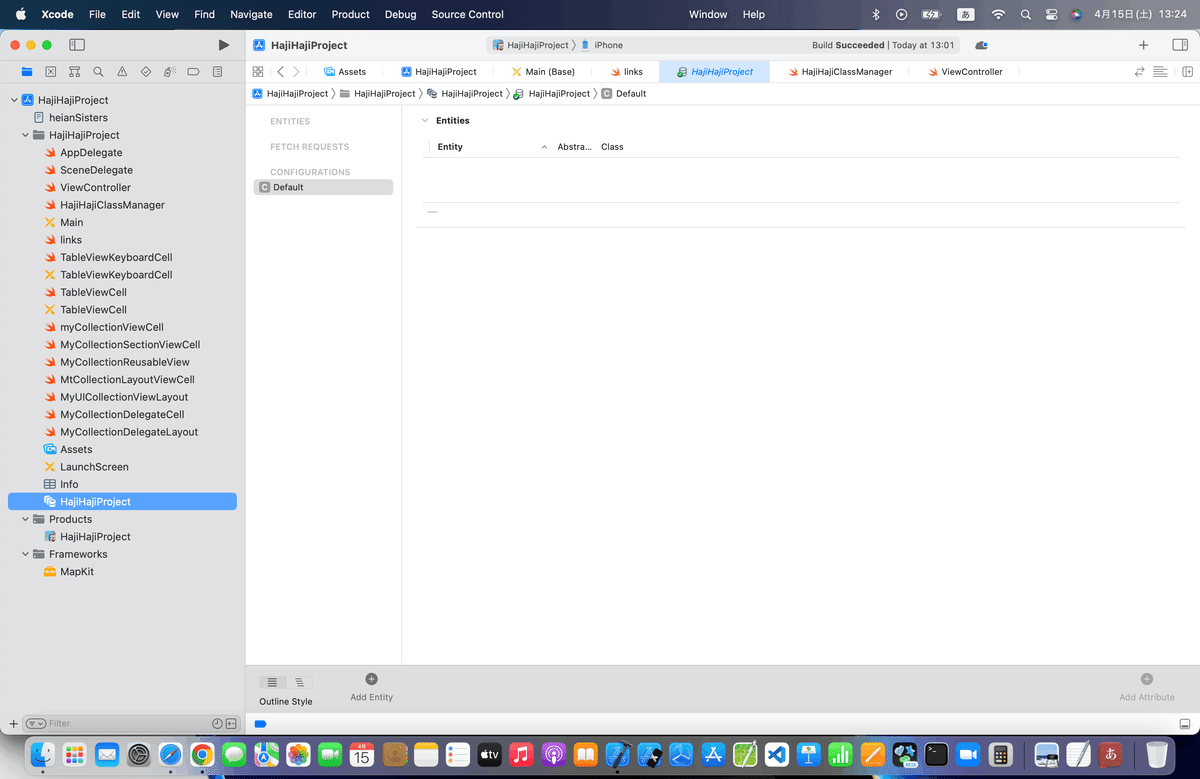1200x779 pixels.
Task: Open the Product menu
Action: point(350,14)
